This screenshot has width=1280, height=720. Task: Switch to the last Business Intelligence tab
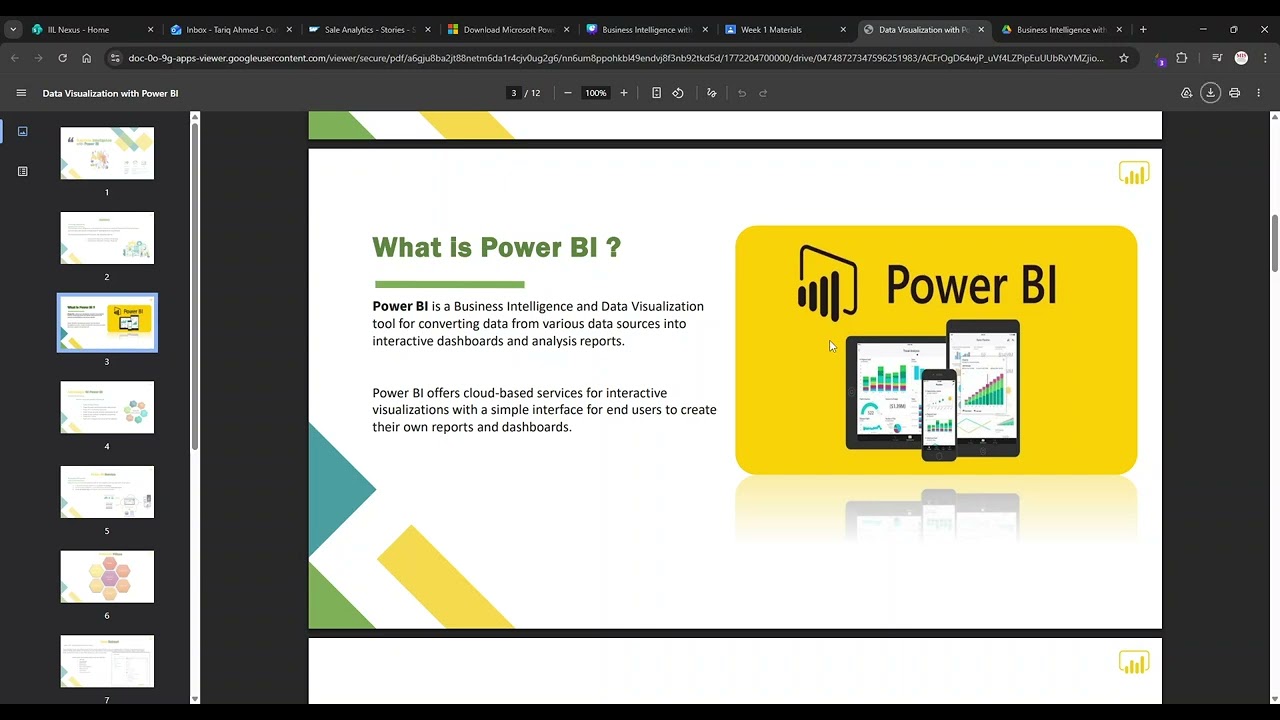click(x=1062, y=30)
